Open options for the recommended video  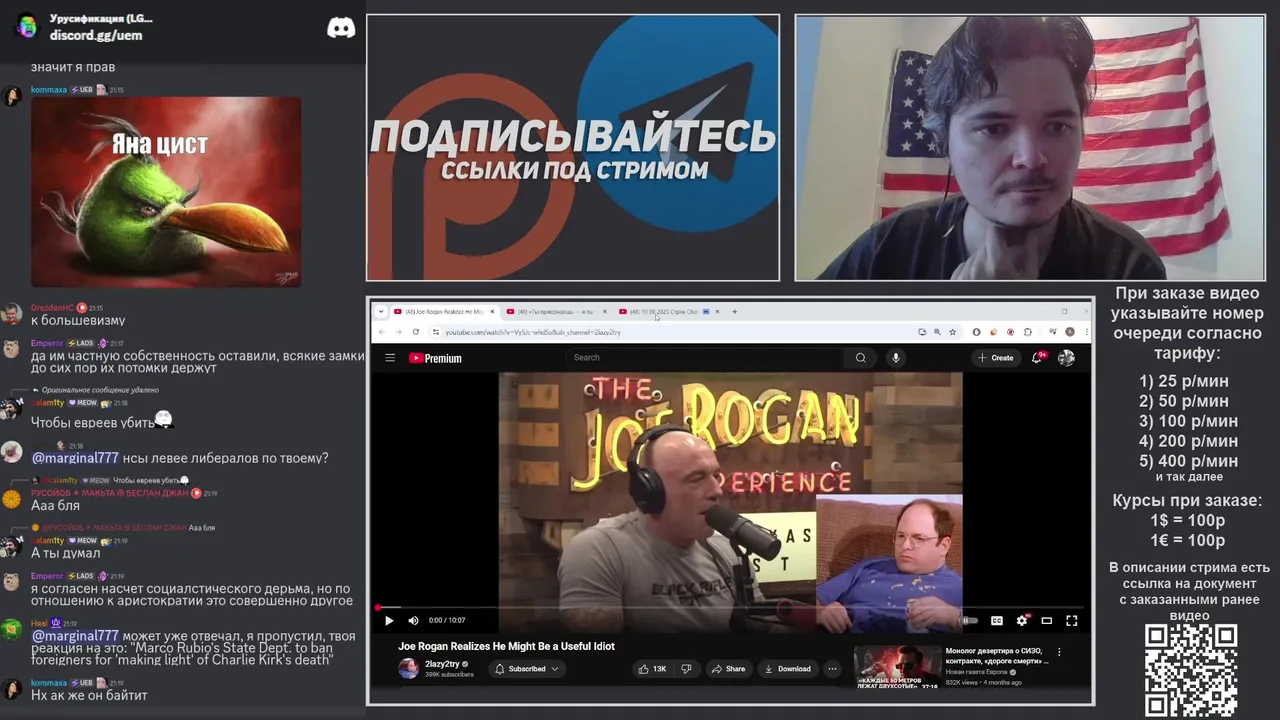point(1059,652)
